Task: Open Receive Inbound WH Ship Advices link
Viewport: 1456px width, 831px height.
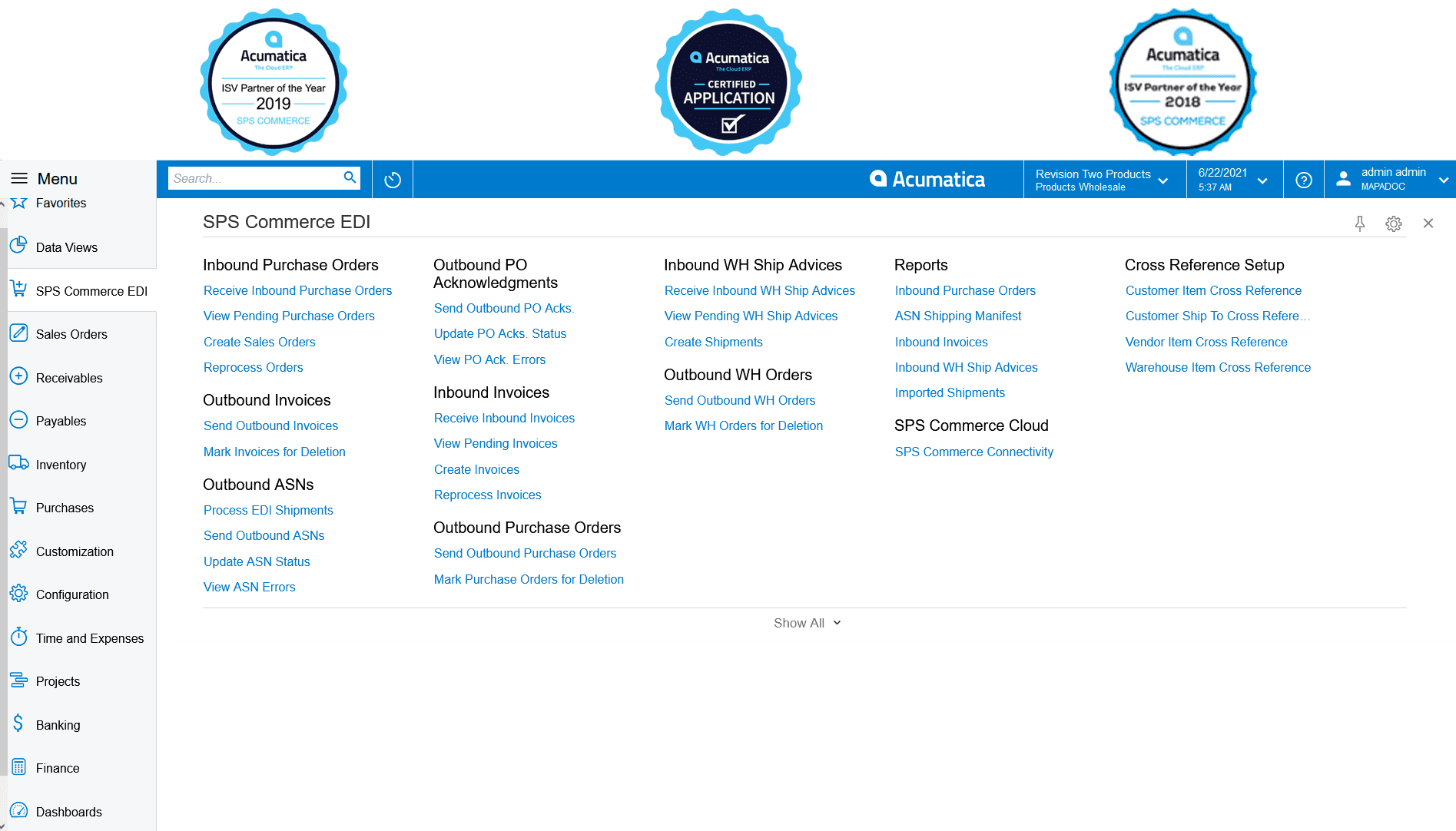Action: tap(759, 290)
